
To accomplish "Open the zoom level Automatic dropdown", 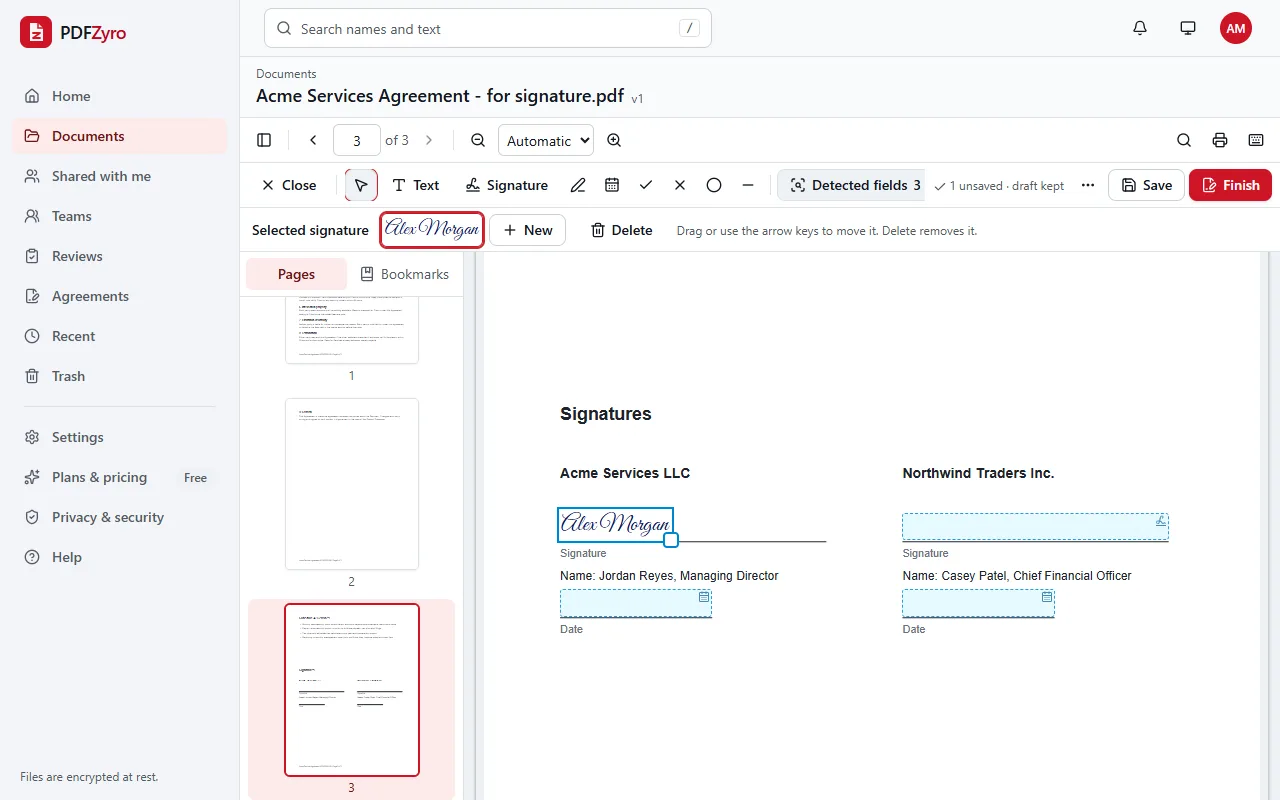I will tap(546, 141).
